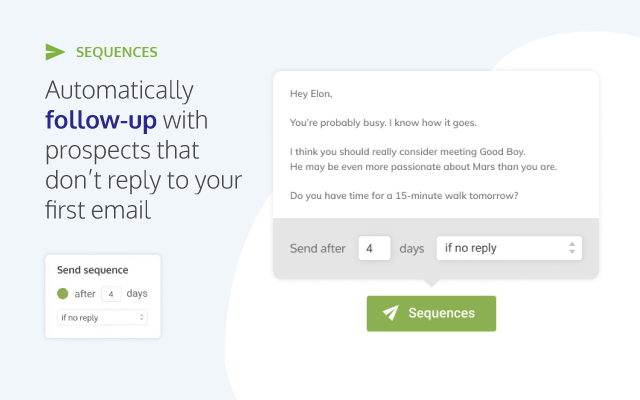The width and height of the screenshot is (640, 400).
Task: Click the "Send after" label in email card
Action: pos(318,248)
